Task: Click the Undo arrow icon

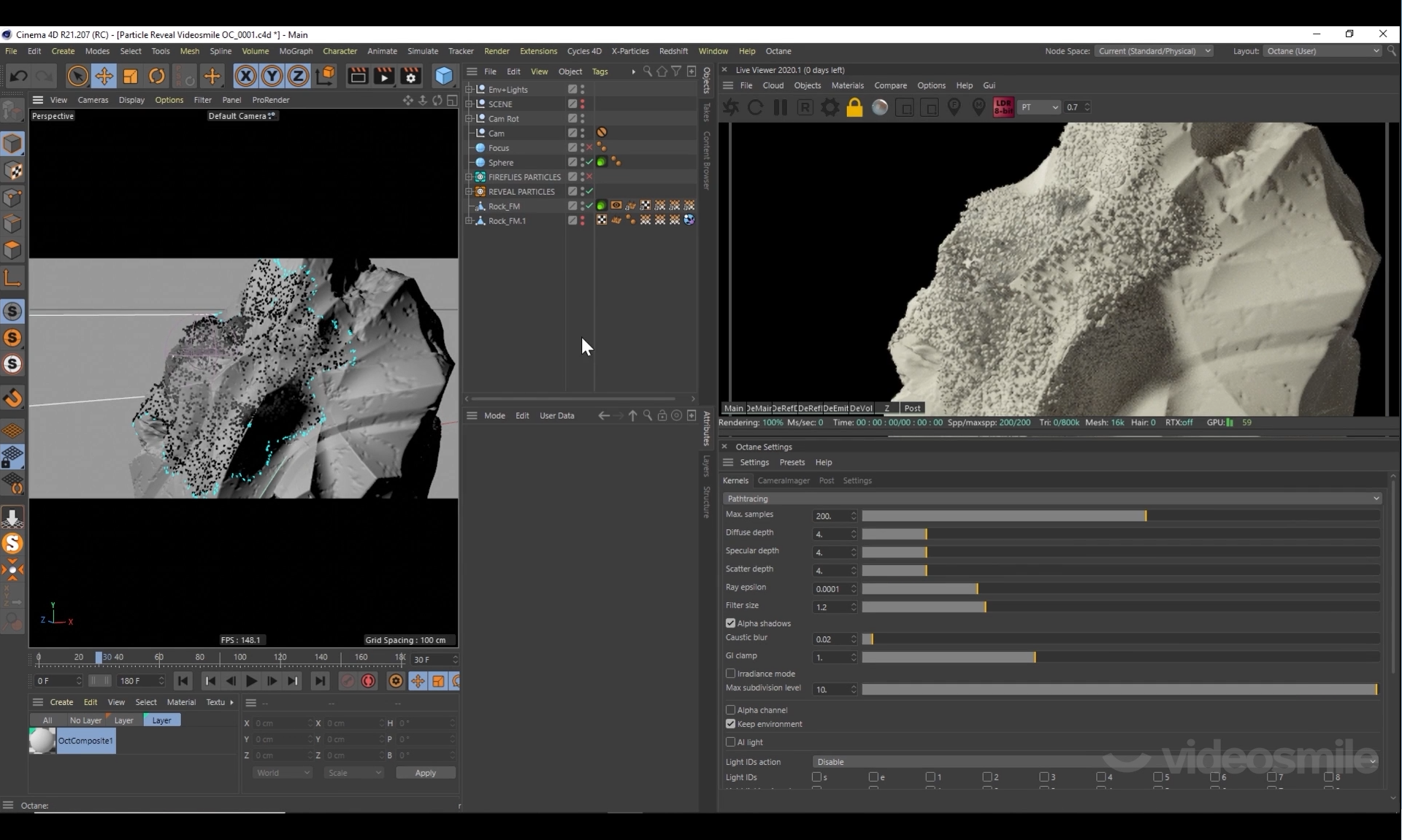Action: tap(19, 76)
